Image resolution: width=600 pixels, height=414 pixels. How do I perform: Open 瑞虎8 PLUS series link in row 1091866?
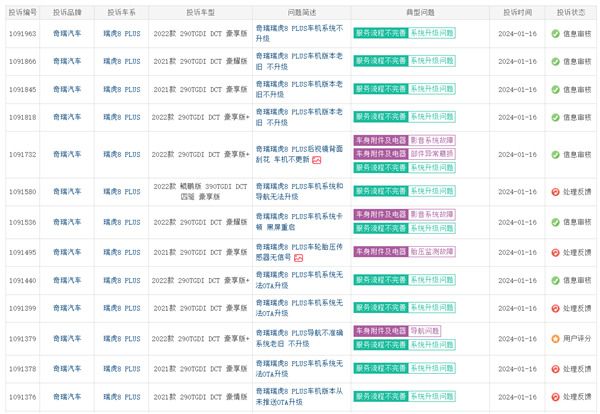click(x=122, y=62)
